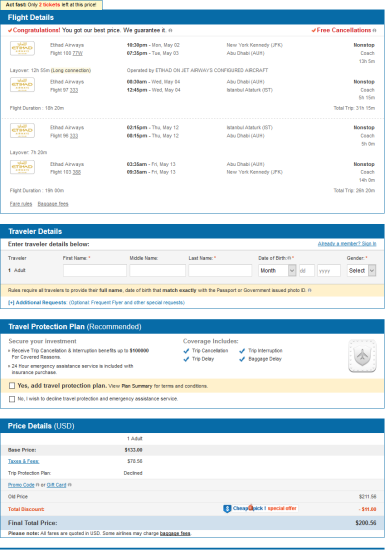Click the Trip Protection Plan Declined value
Viewport: 385px width, 550px height.
pyautogui.click(x=133, y=473)
